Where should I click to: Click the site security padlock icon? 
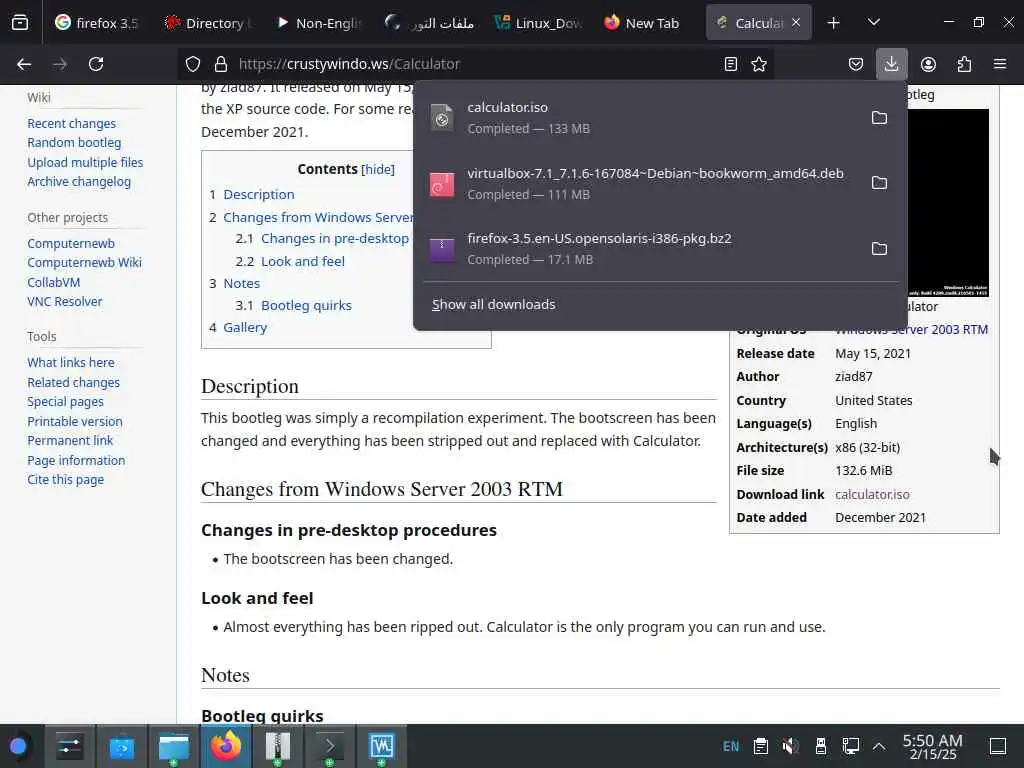221,64
